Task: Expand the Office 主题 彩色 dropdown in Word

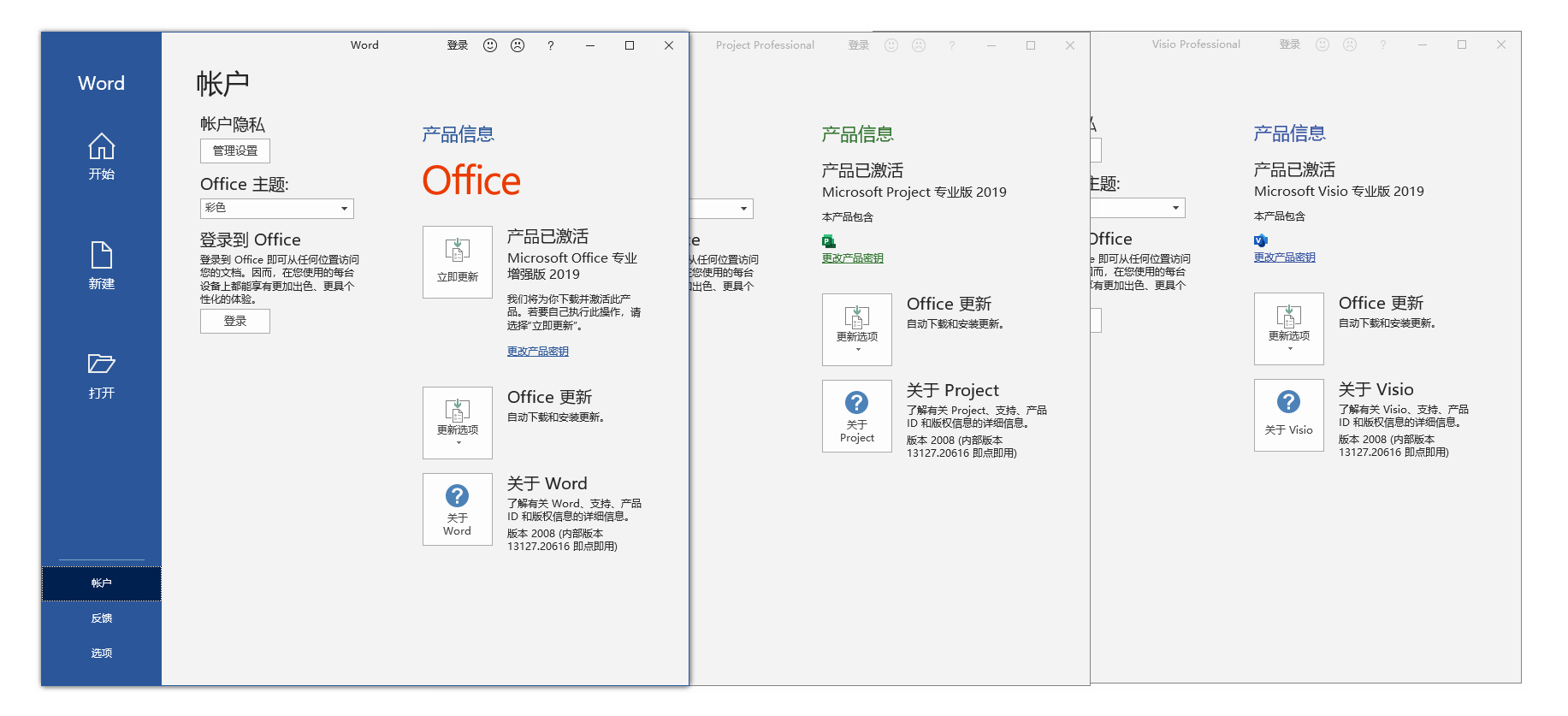Action: point(276,208)
